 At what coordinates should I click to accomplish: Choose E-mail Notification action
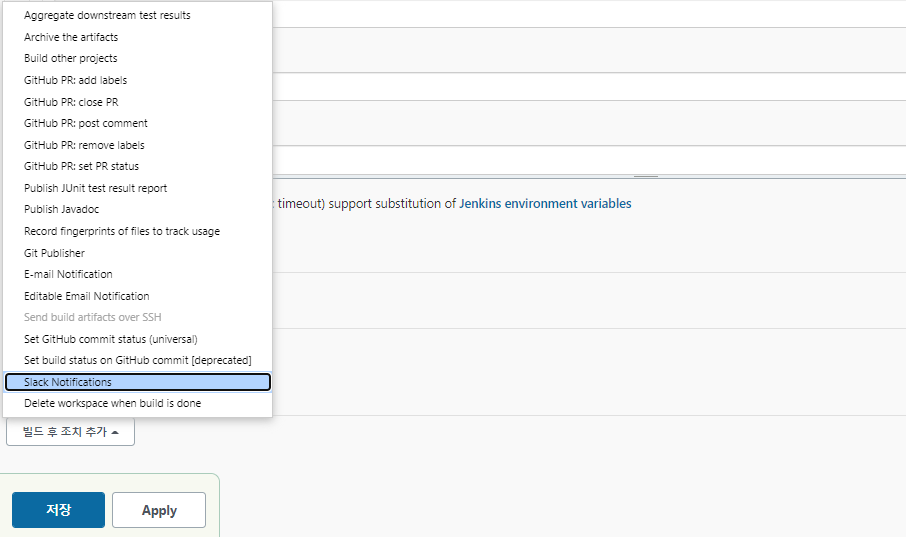point(138,274)
